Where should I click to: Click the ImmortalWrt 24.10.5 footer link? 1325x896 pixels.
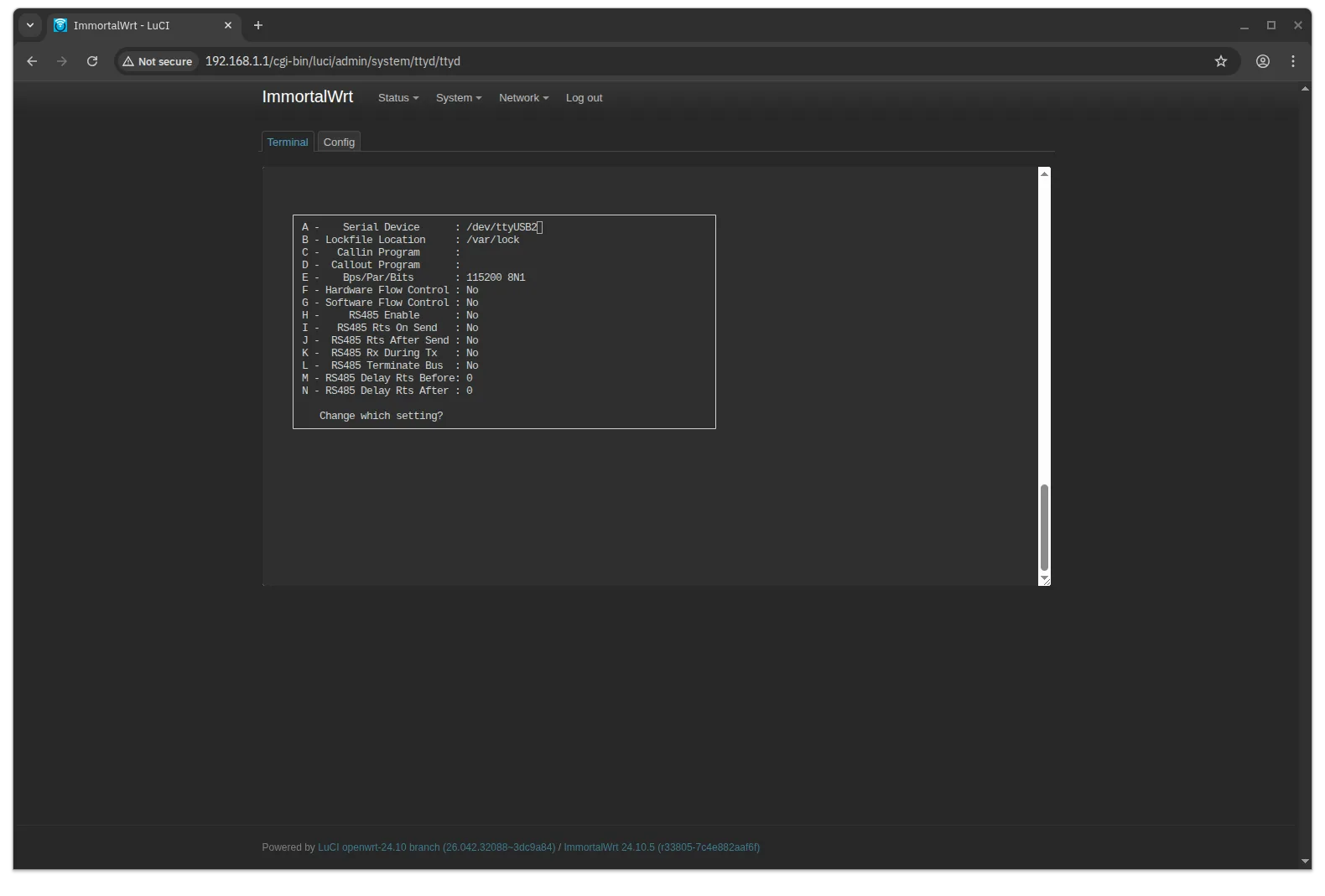pos(661,847)
